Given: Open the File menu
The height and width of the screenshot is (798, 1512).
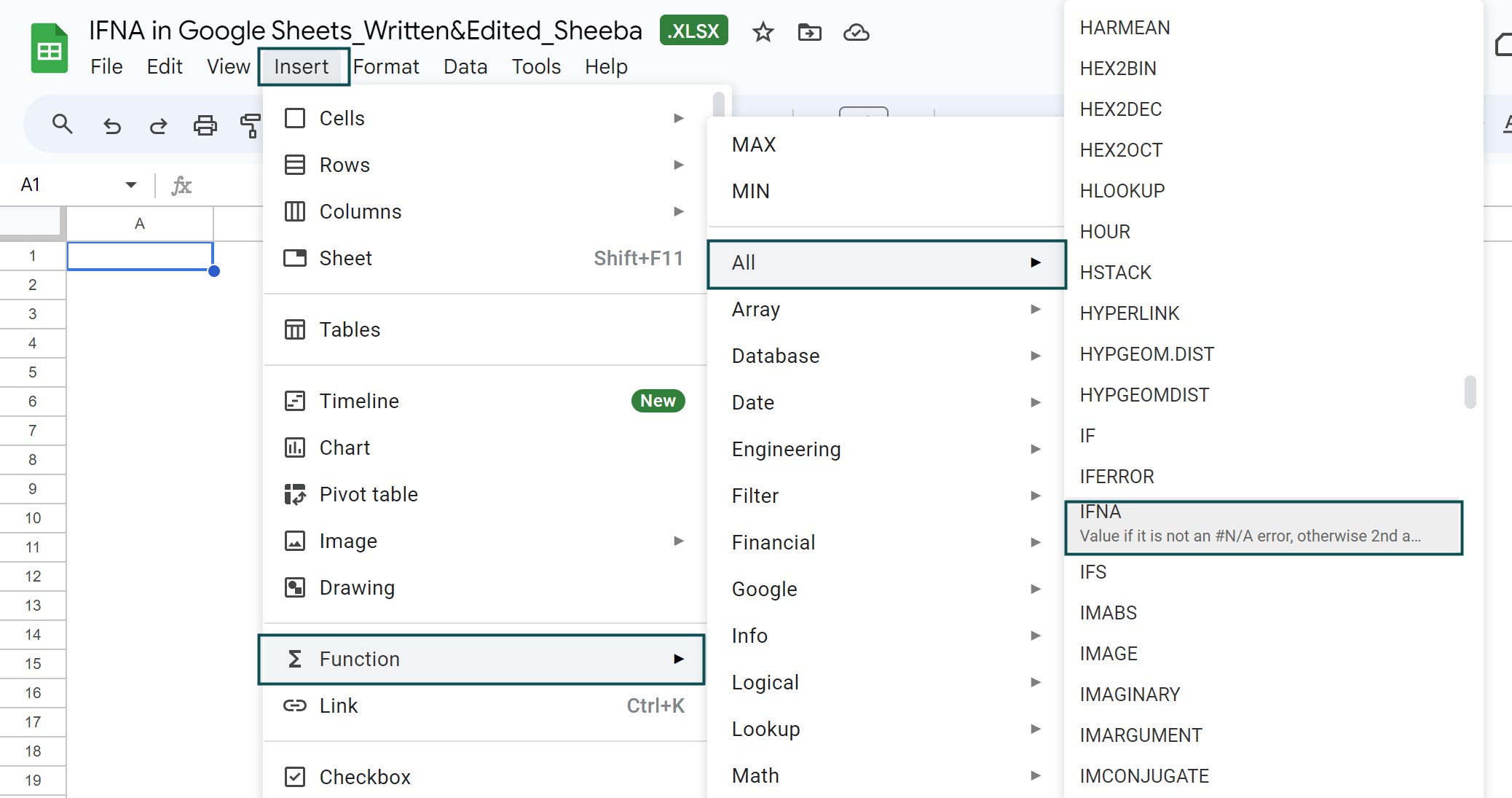Looking at the screenshot, I should (x=106, y=66).
